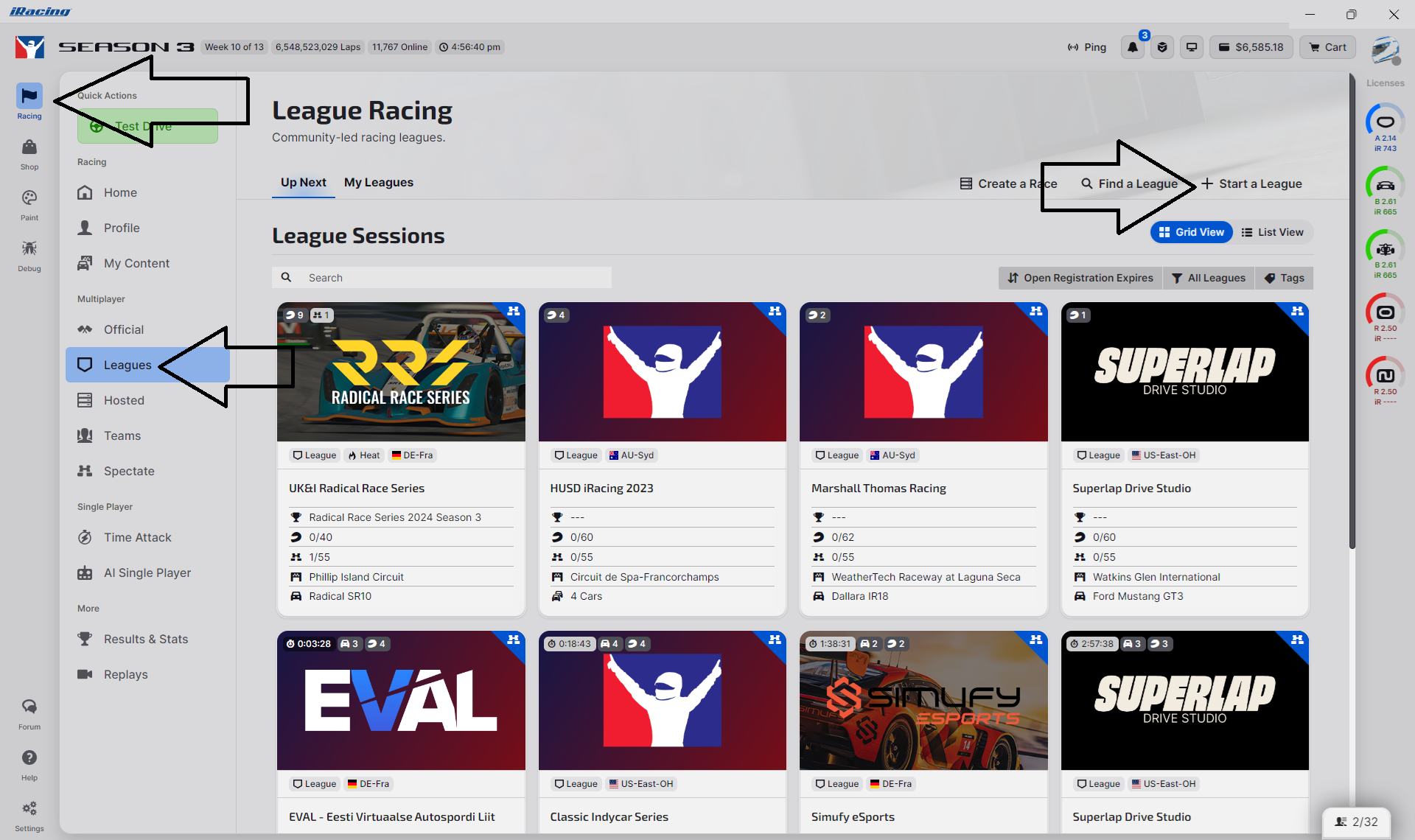Toggle Open Registration Expires sort order
1415x840 pixels.
(x=1080, y=278)
